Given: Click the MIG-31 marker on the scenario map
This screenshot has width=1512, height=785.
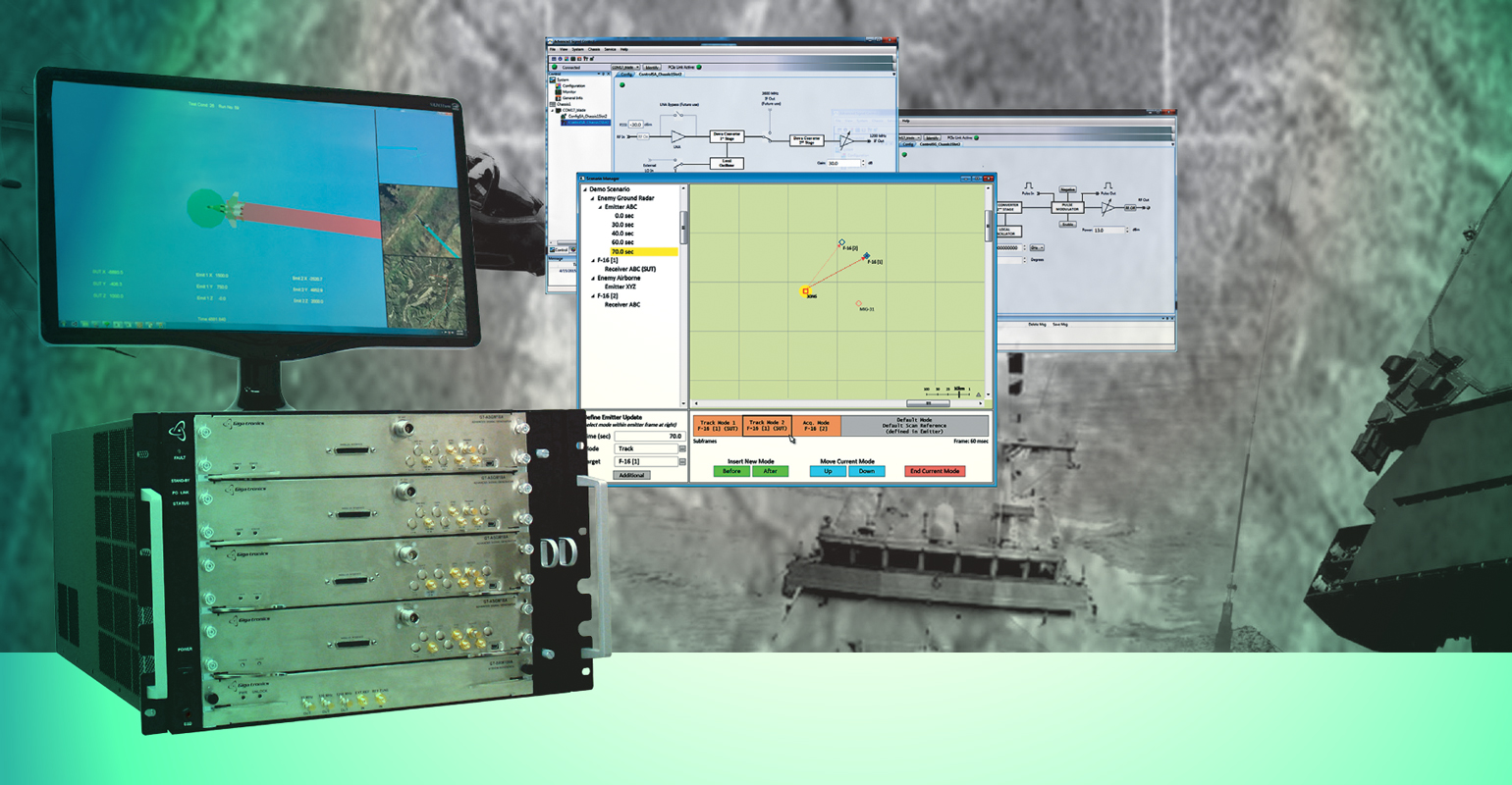Looking at the screenshot, I should 858,303.
